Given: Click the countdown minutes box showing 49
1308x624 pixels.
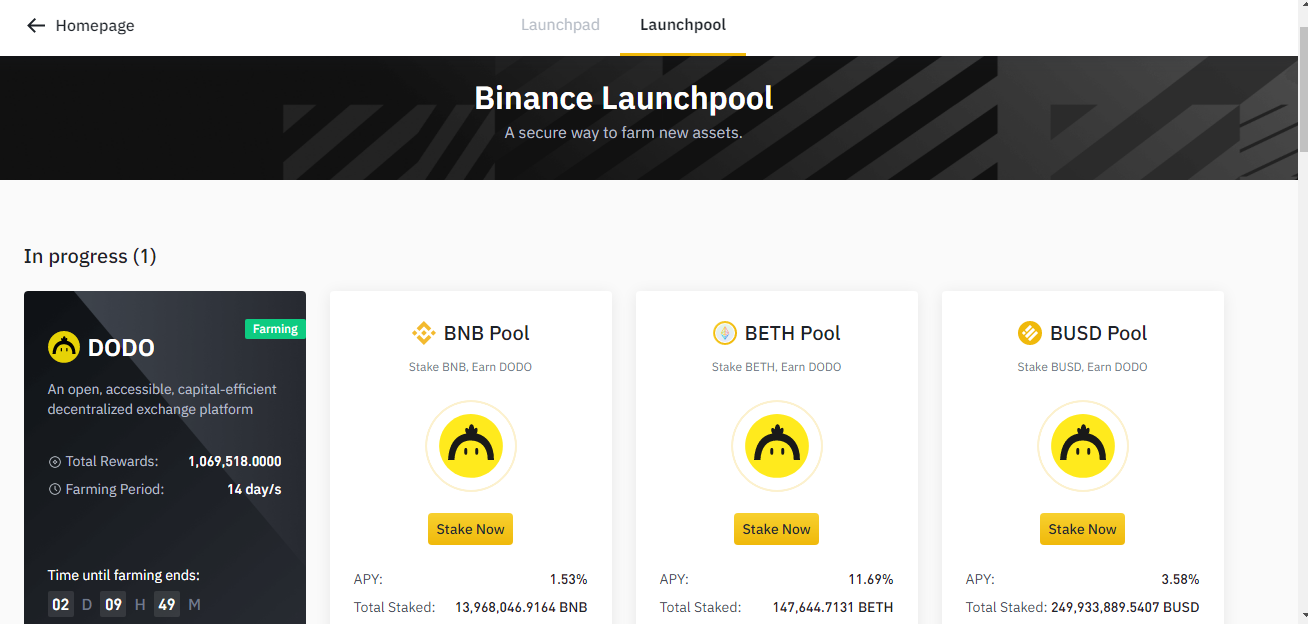Looking at the screenshot, I should 167,604.
